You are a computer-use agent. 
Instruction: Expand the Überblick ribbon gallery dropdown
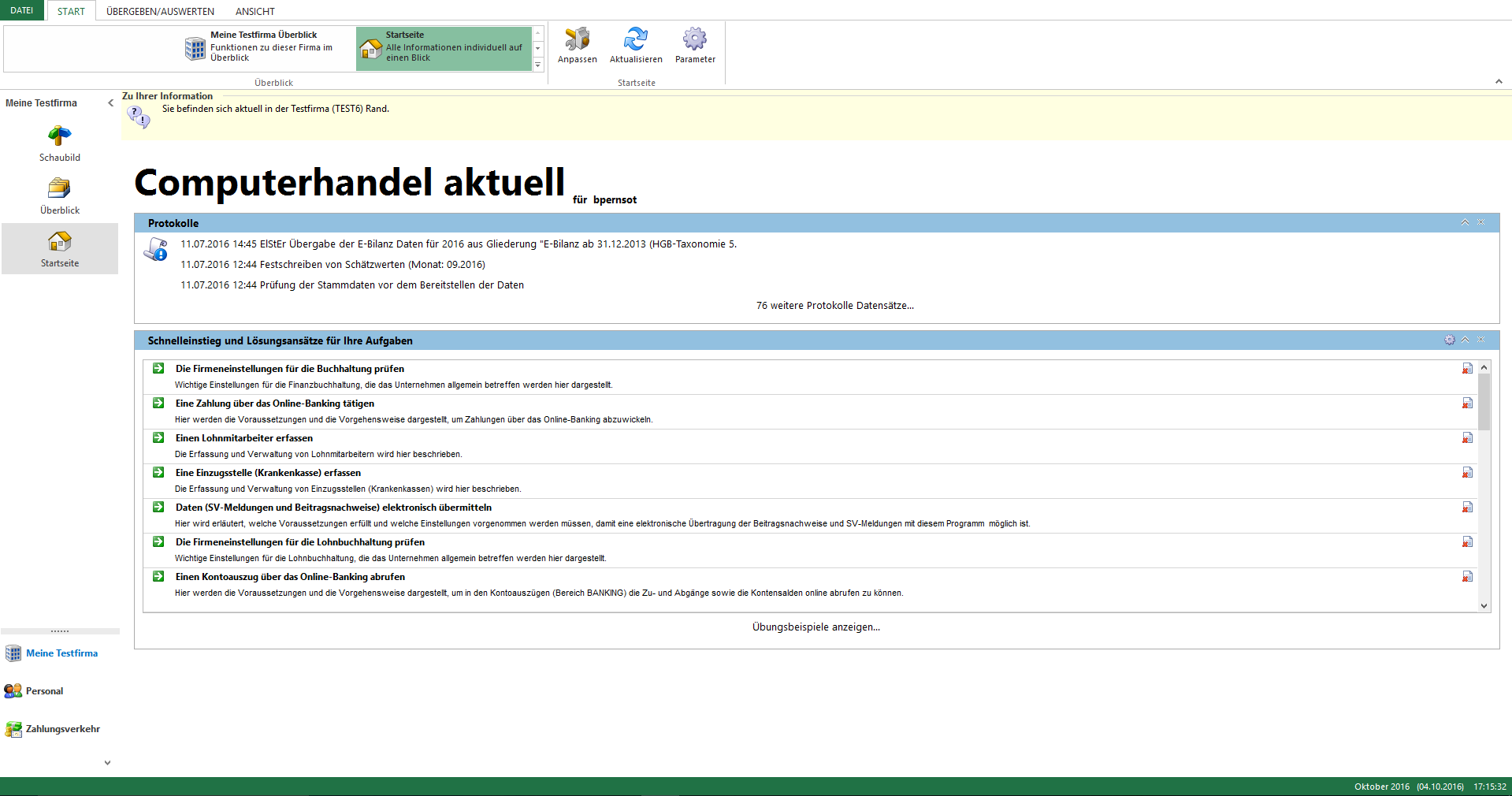[538, 65]
